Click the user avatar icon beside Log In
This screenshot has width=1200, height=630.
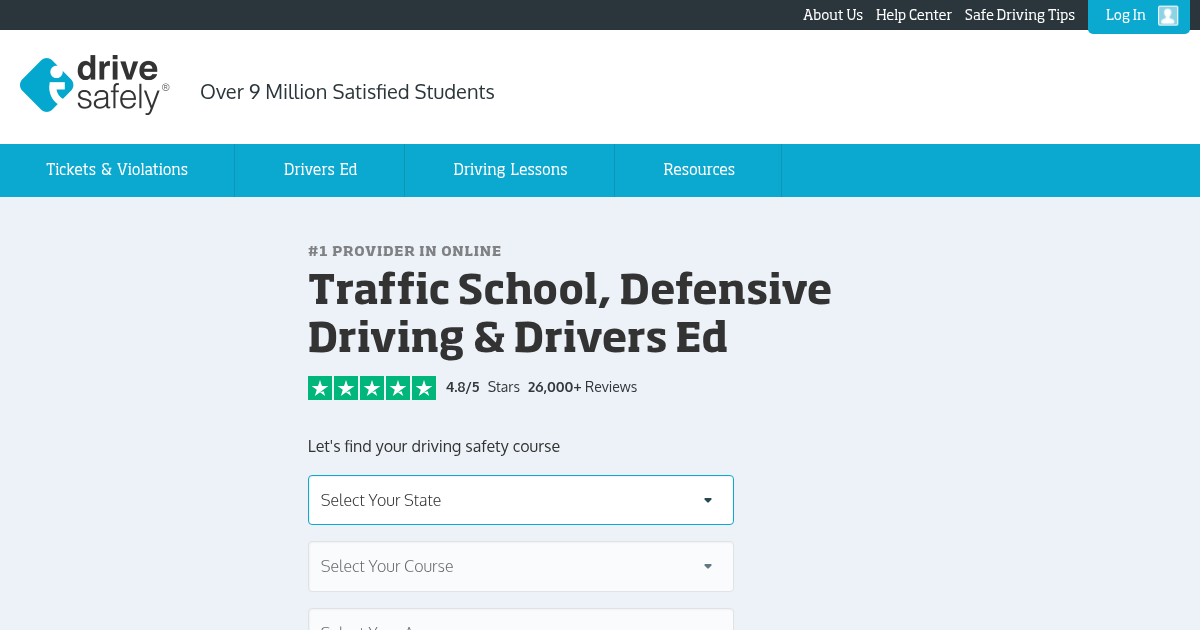pyautogui.click(x=1168, y=15)
